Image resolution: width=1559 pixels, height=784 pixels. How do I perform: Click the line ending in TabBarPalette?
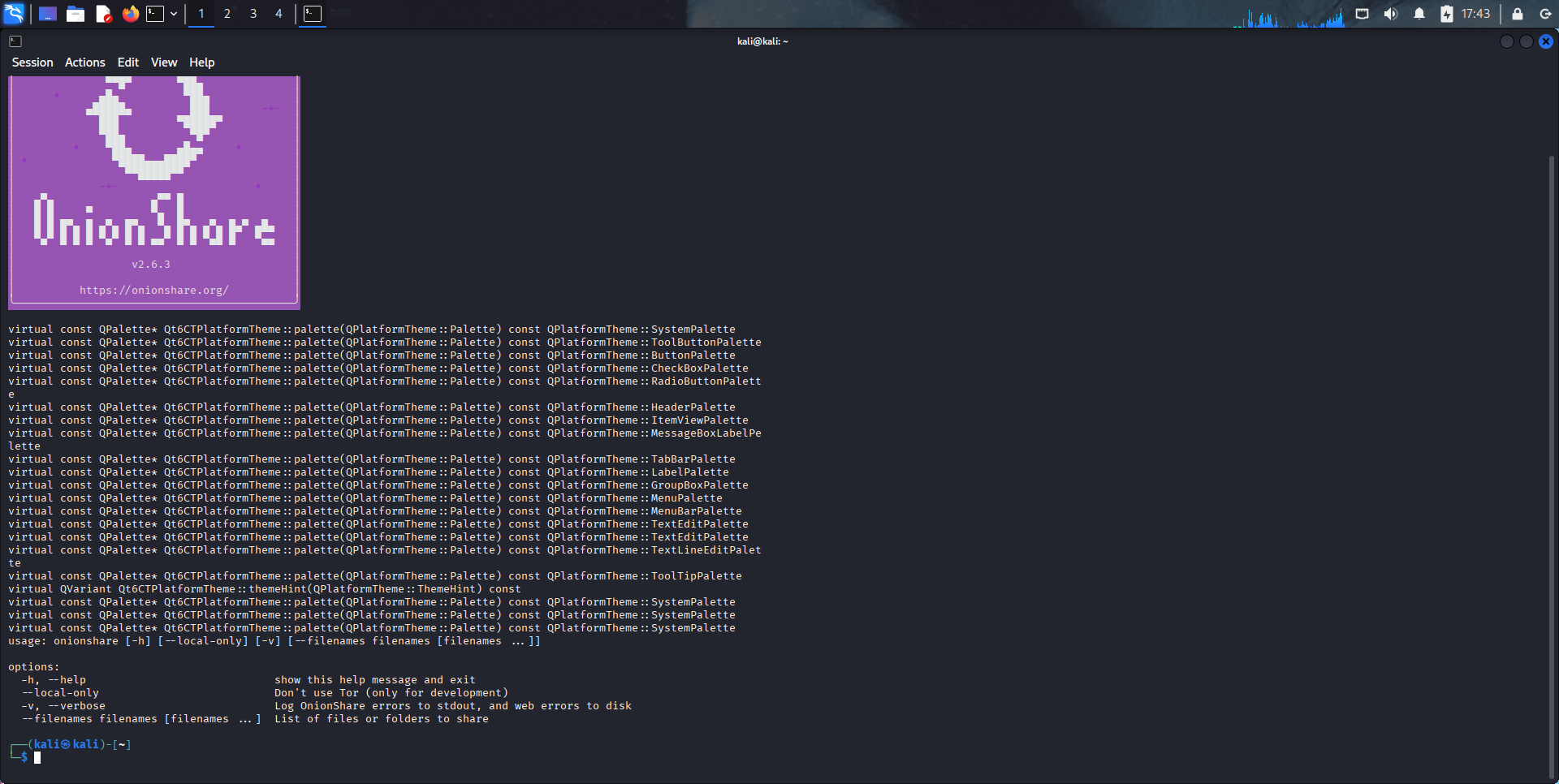(x=372, y=459)
